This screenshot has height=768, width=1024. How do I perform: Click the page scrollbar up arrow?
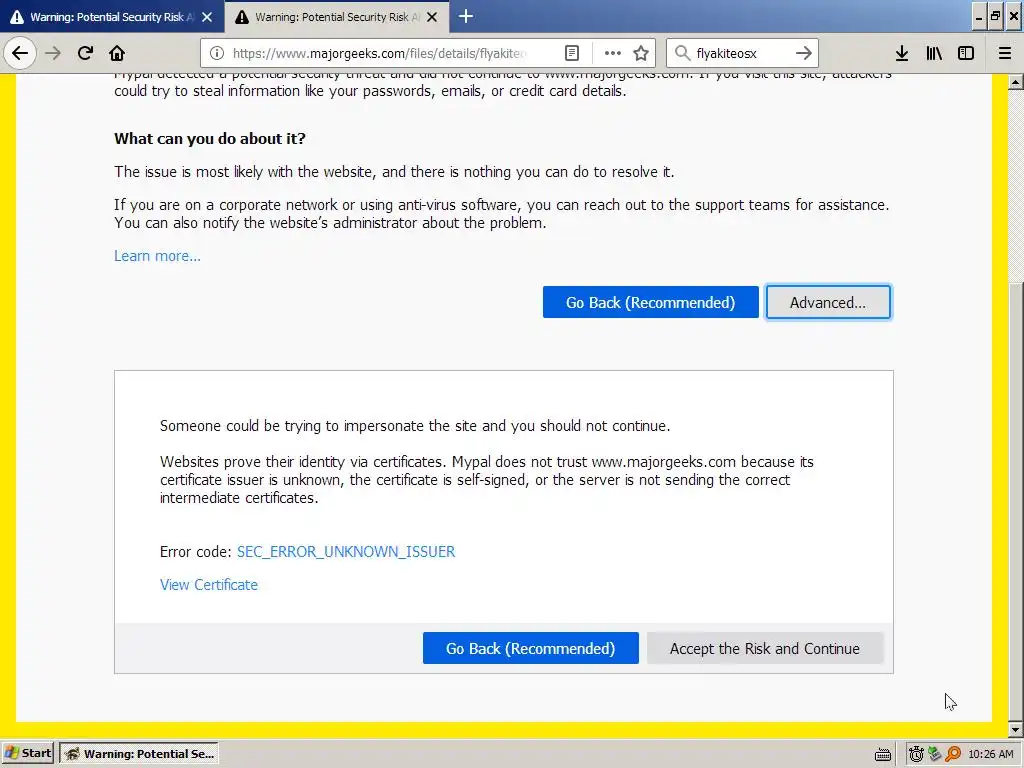coord(1016,82)
